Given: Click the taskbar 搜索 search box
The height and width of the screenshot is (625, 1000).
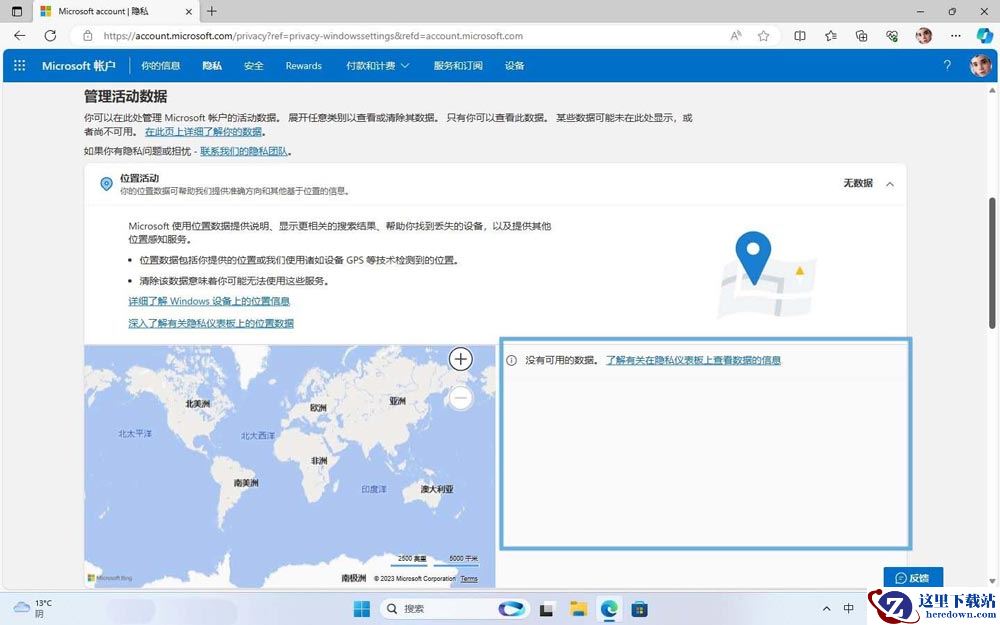Looking at the screenshot, I should click(x=439, y=609).
